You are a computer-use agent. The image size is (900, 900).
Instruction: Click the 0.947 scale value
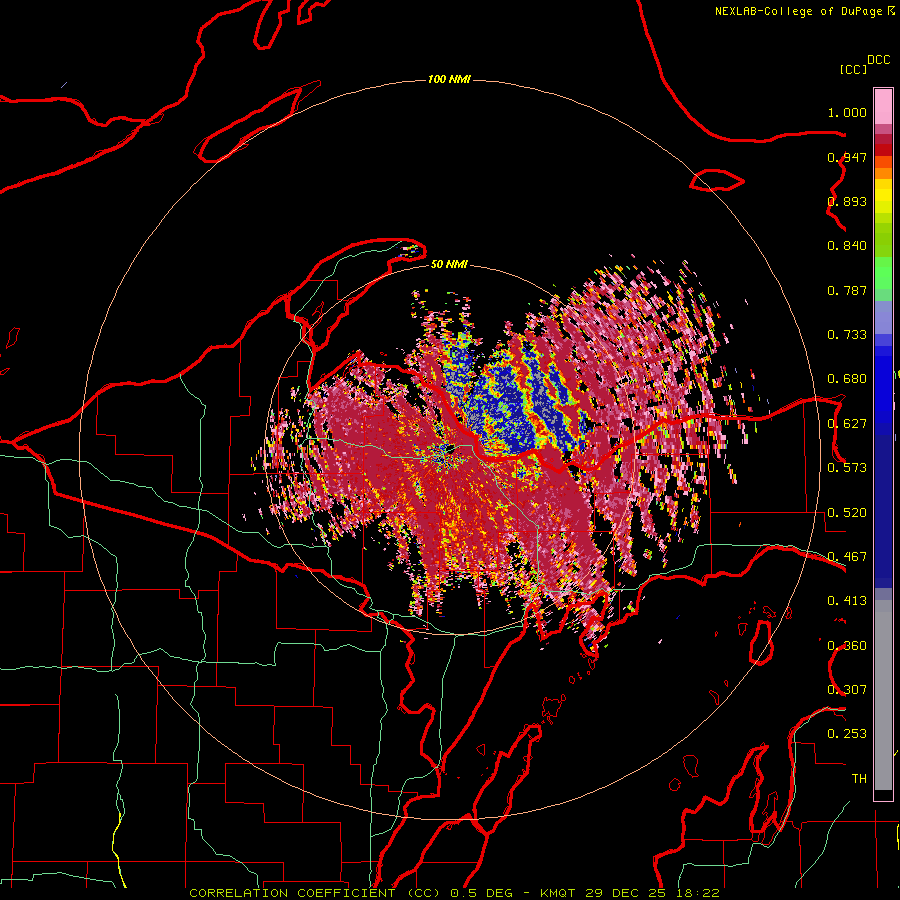click(x=847, y=157)
